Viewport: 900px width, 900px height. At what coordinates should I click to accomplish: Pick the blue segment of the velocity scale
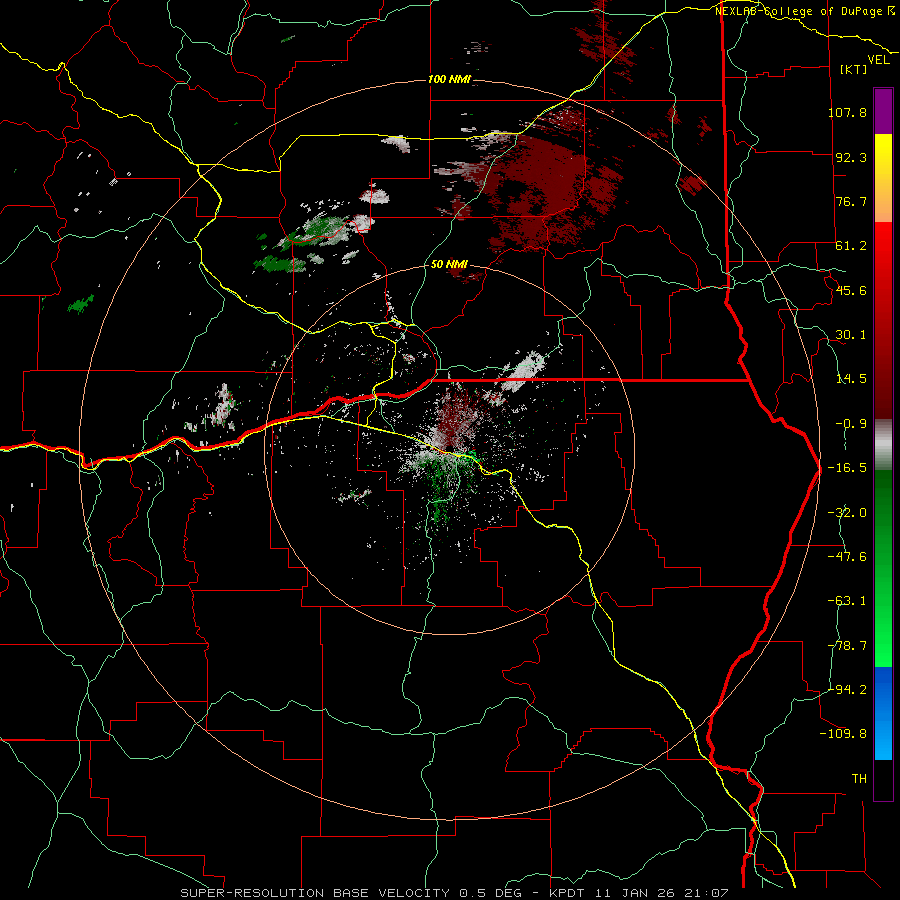(x=883, y=713)
